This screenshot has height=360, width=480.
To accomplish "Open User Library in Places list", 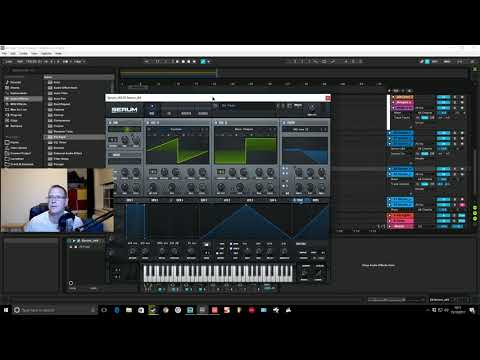I will (19, 148).
